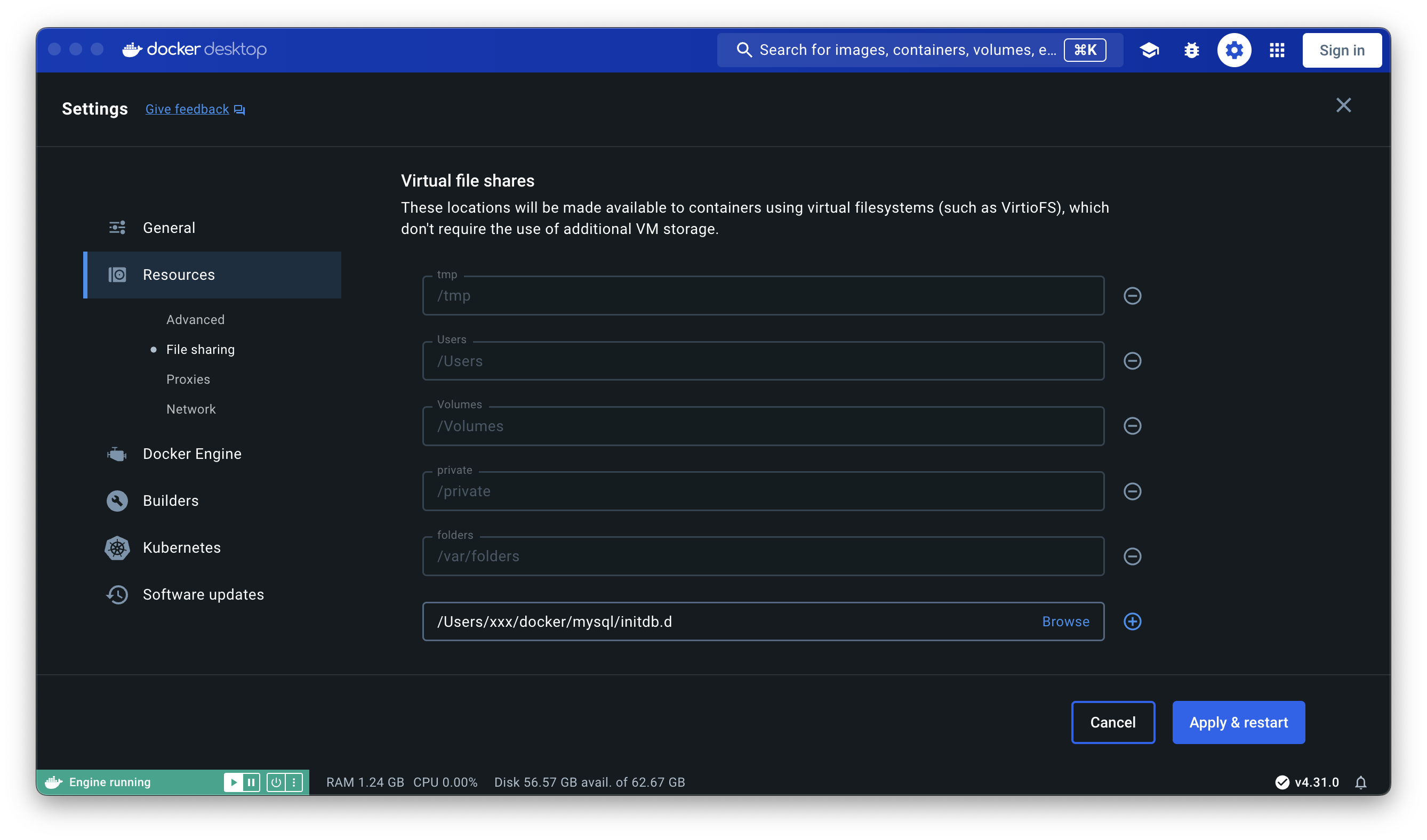Remove the /tmp file share
The height and width of the screenshot is (840, 1427).
click(x=1132, y=295)
